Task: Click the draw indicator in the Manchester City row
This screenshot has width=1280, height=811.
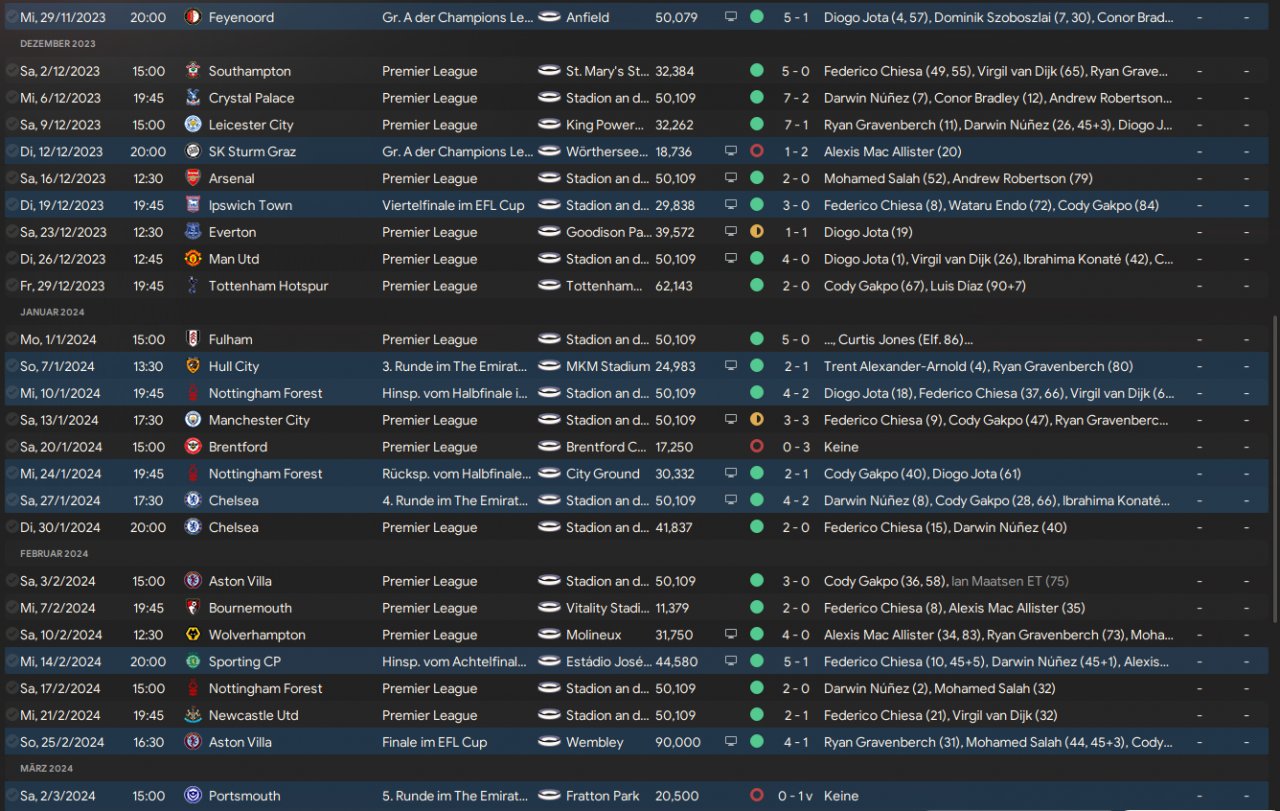Action: tap(757, 420)
